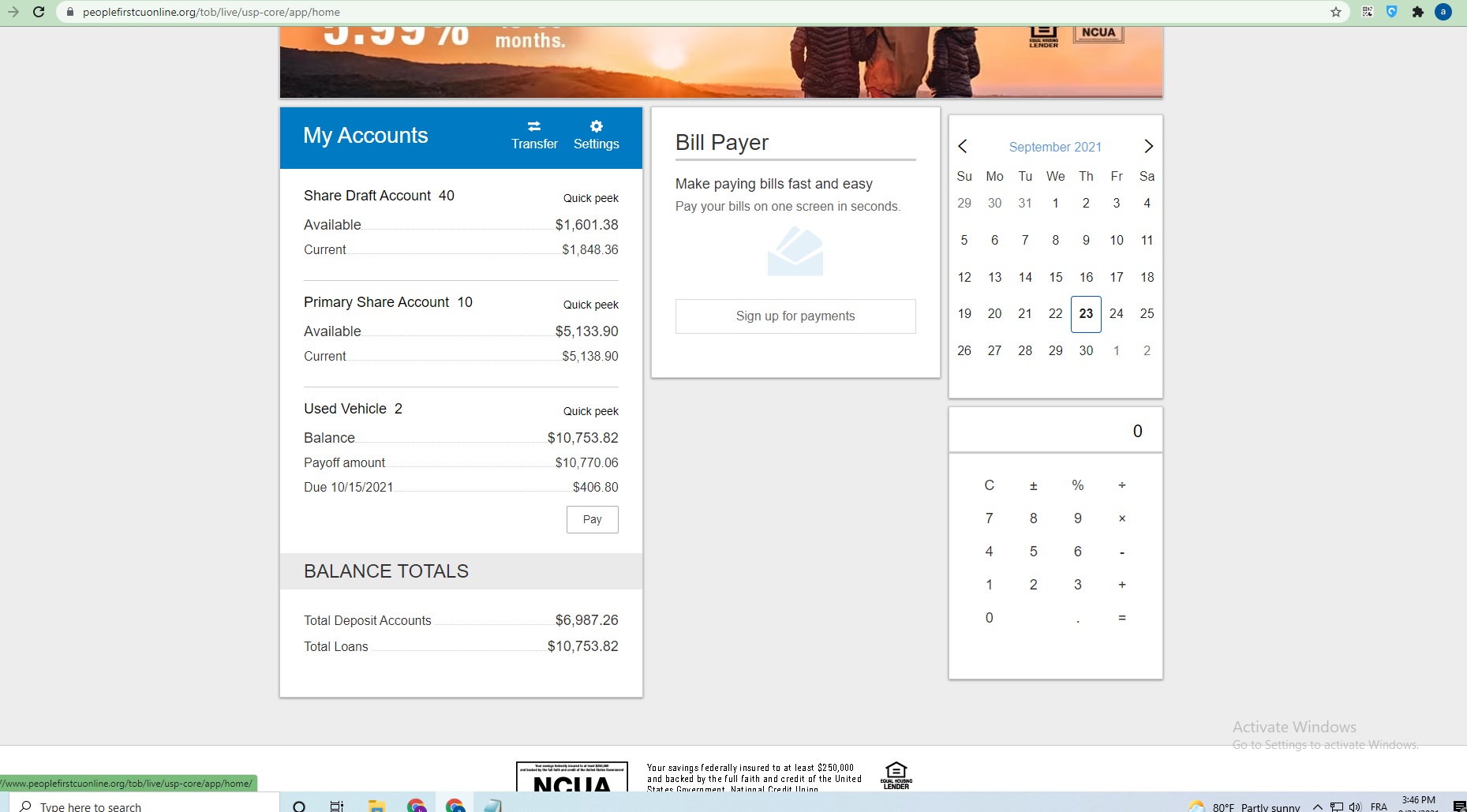Show Quick peek for Used Vehicle loan
The image size is (1467, 812).
point(590,411)
